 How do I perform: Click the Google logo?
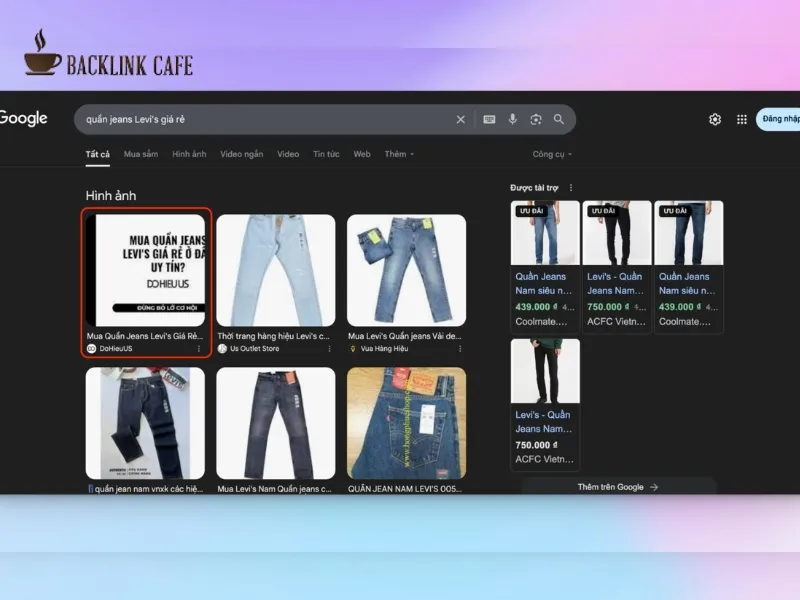coord(22,118)
